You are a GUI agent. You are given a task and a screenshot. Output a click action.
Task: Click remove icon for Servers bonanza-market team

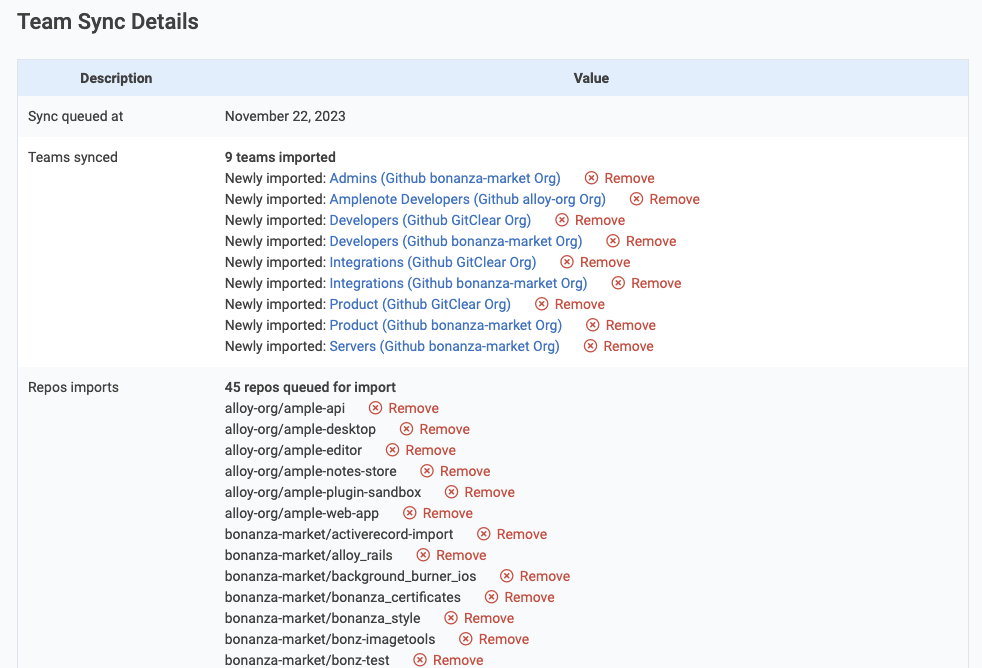click(x=590, y=346)
